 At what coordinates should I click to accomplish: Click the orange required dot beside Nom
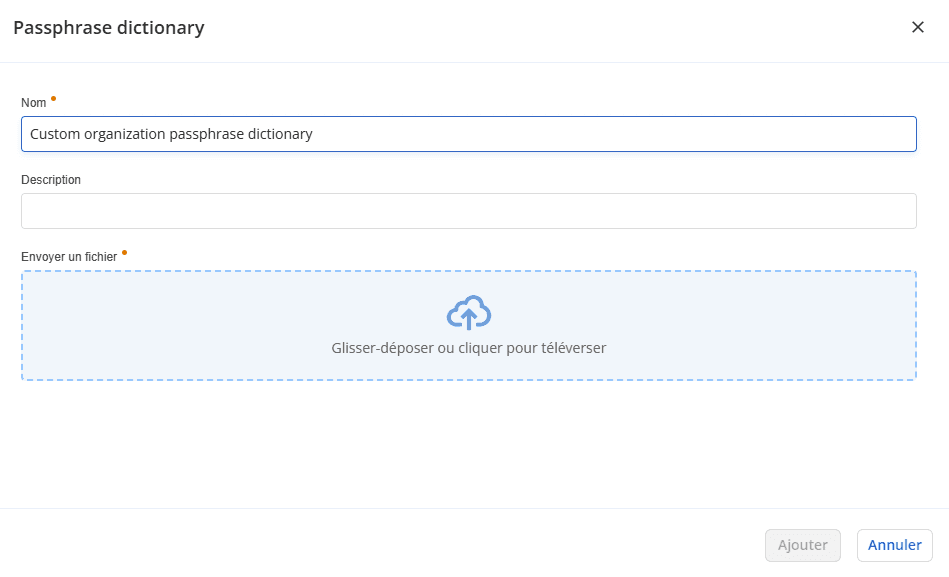point(53,99)
